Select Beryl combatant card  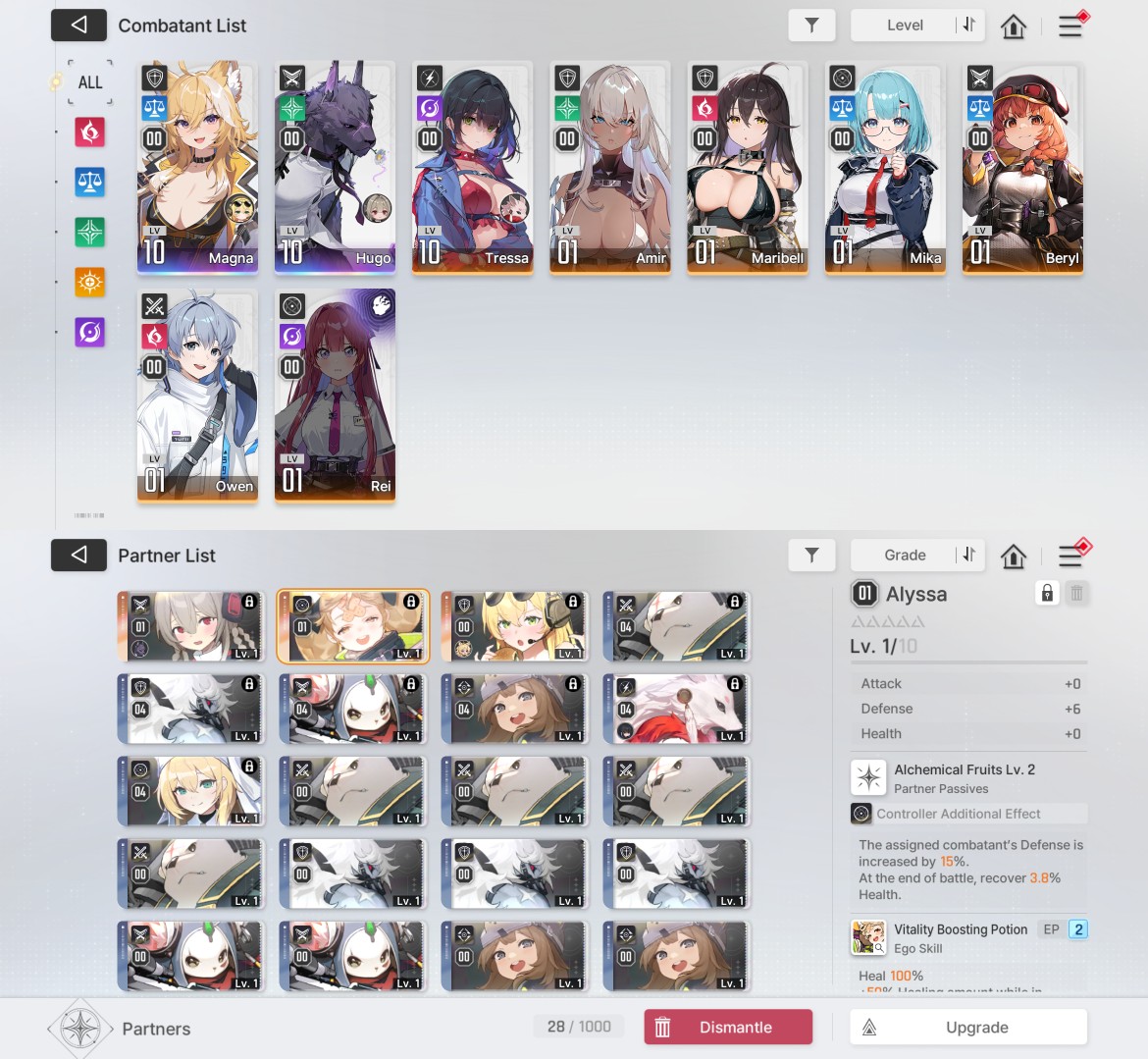(x=1022, y=169)
